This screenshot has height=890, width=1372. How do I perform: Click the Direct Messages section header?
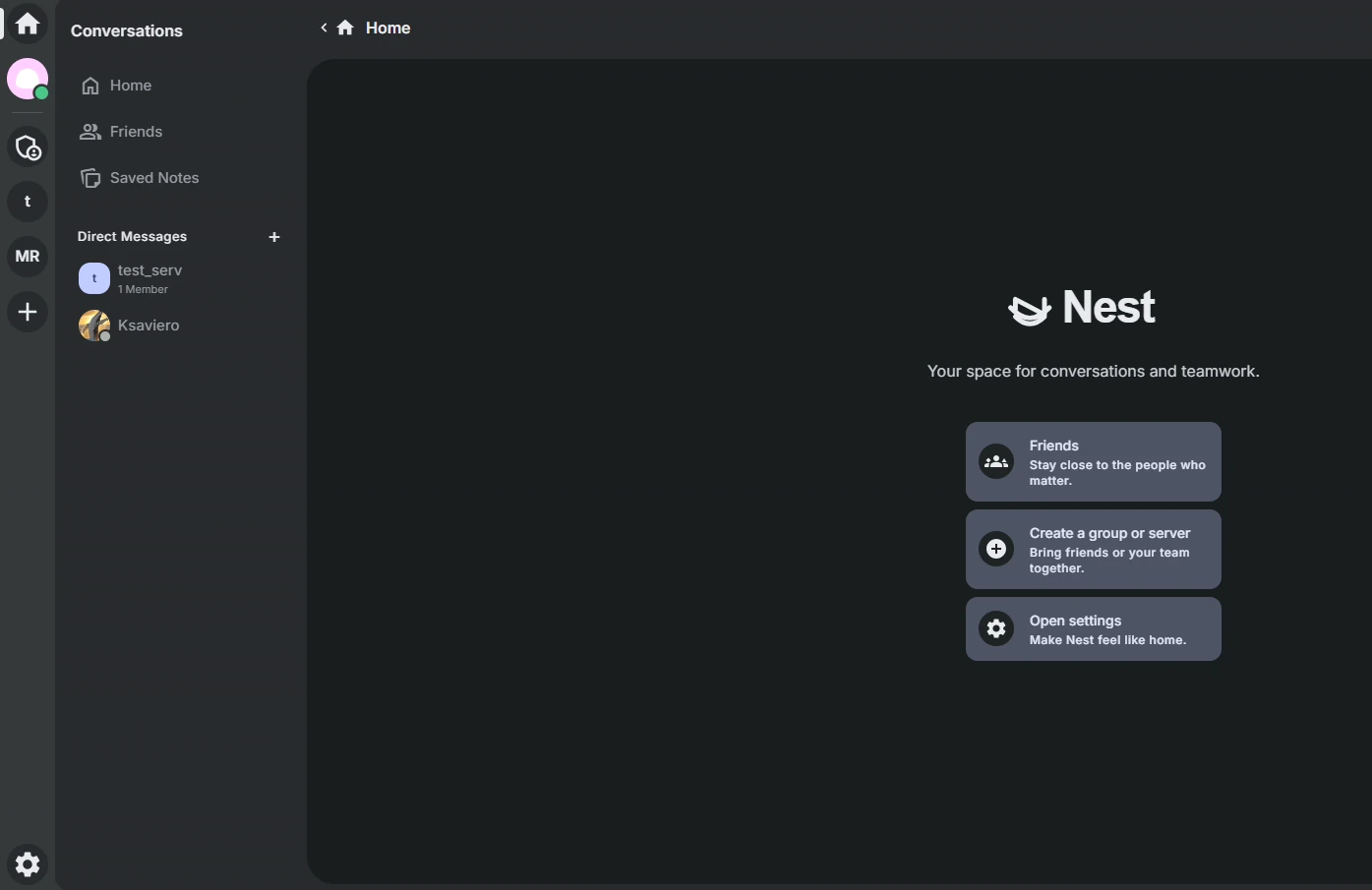[132, 237]
